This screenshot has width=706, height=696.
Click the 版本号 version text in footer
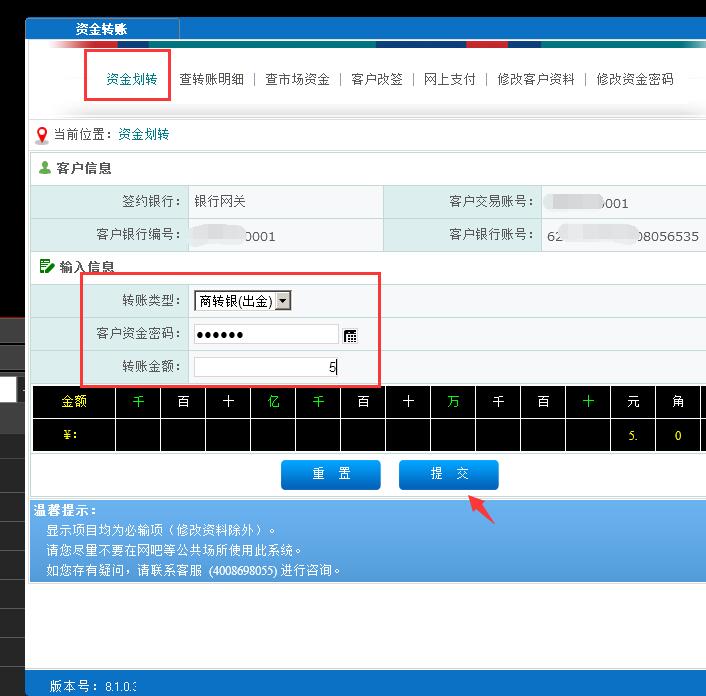(92, 686)
